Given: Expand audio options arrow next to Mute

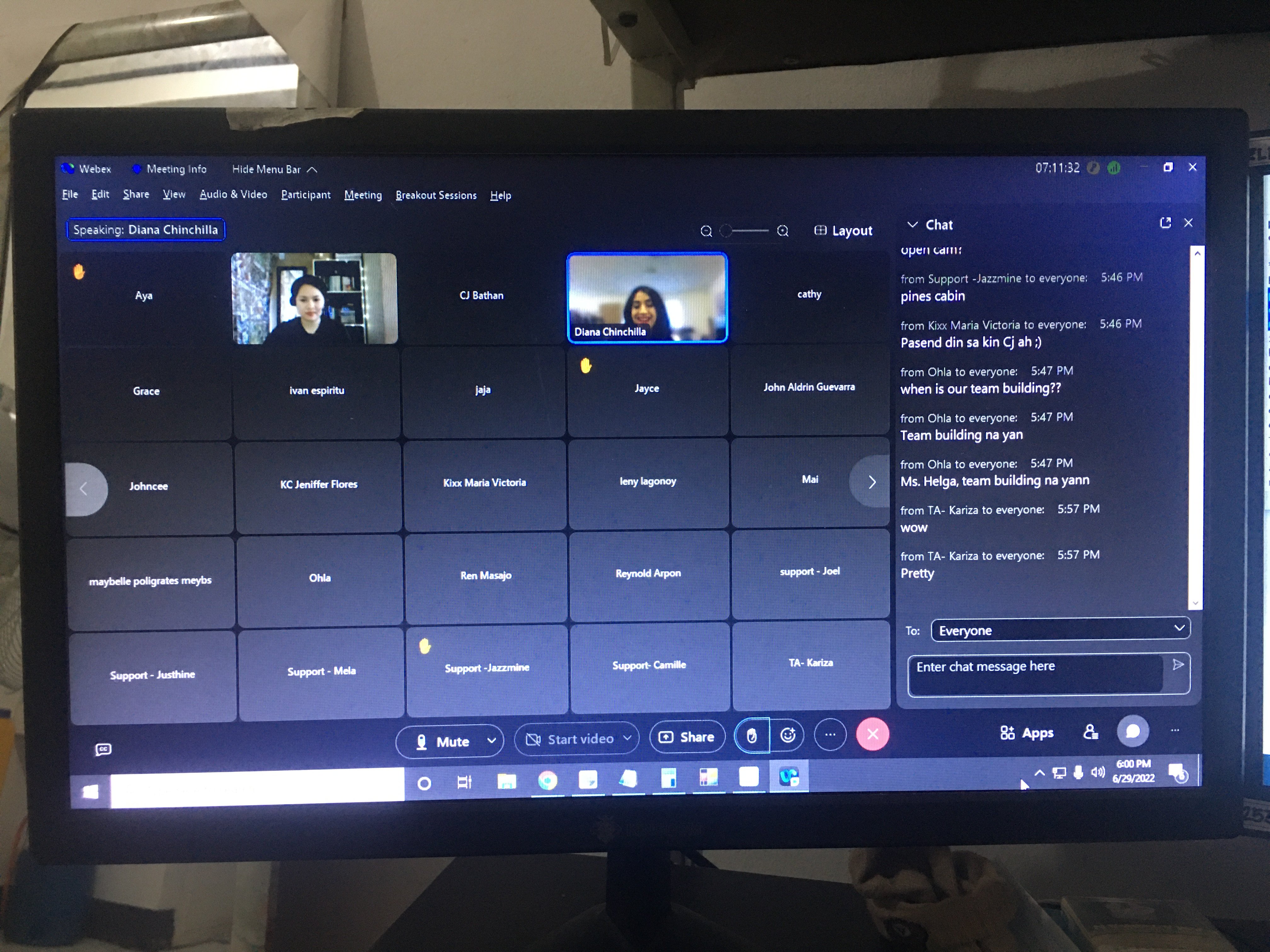Looking at the screenshot, I should 492,741.
